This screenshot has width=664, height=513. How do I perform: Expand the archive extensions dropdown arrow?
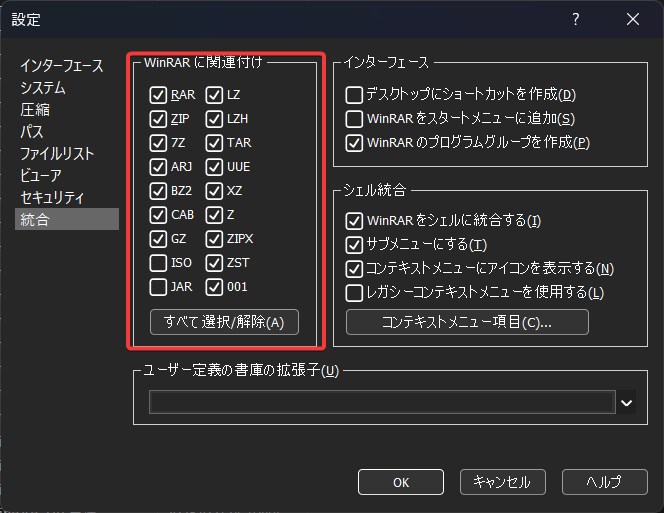coord(626,402)
